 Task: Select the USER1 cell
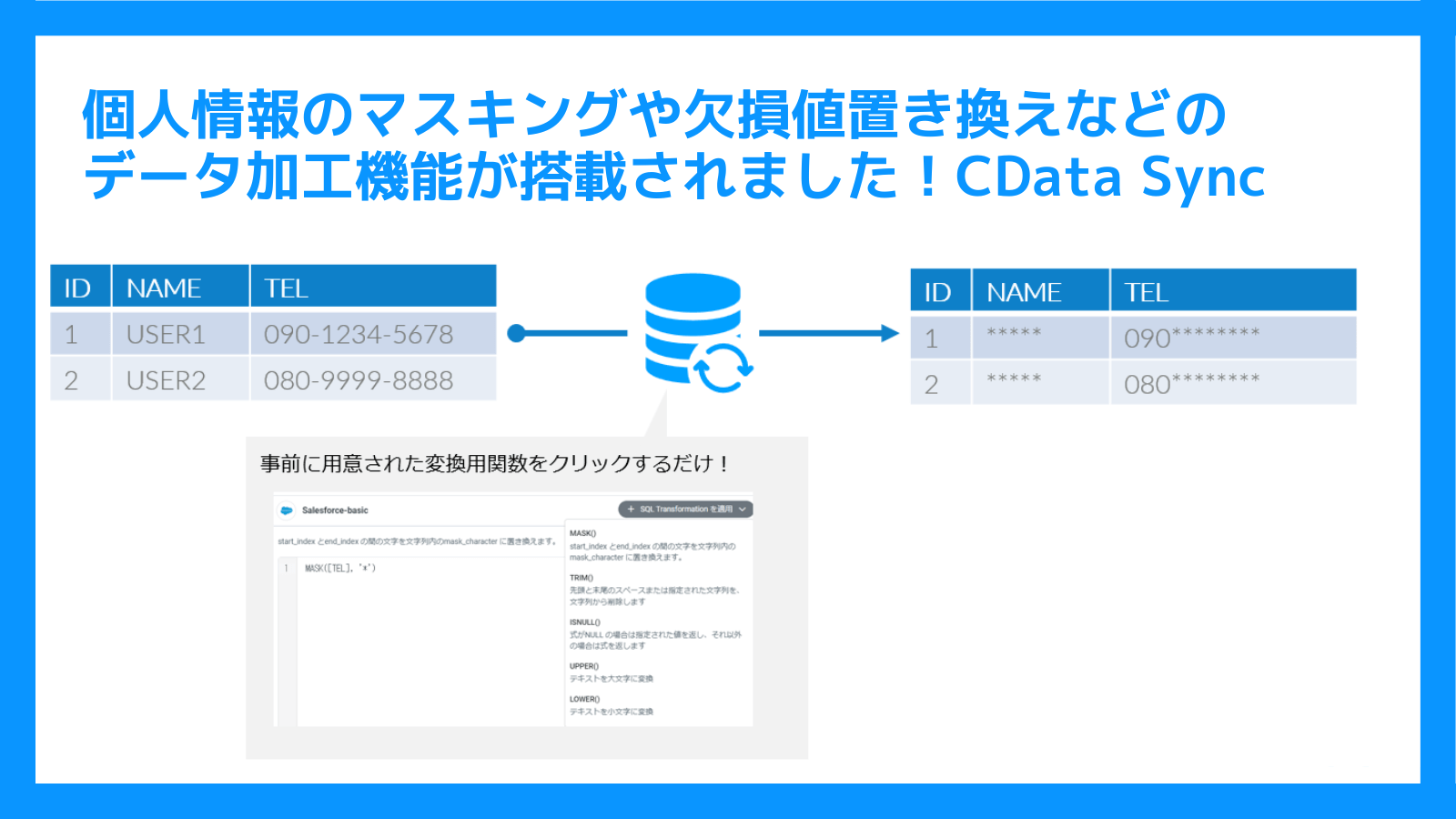coord(180,334)
